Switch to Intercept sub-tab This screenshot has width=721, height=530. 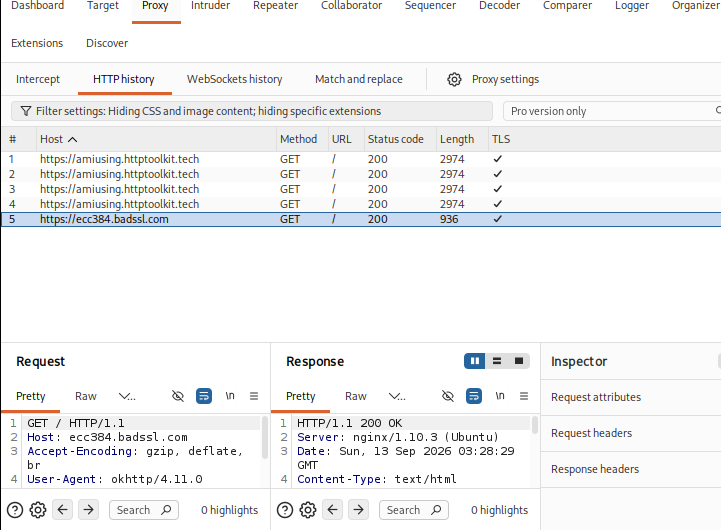click(38, 79)
